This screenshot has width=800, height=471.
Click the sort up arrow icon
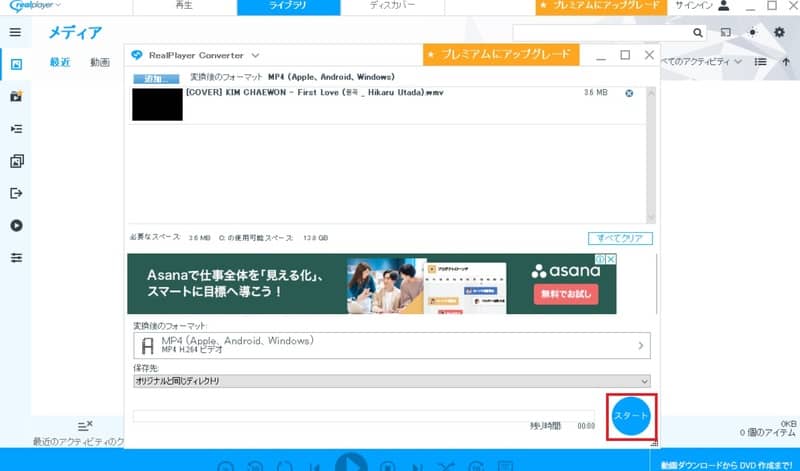pyautogui.click(x=786, y=62)
